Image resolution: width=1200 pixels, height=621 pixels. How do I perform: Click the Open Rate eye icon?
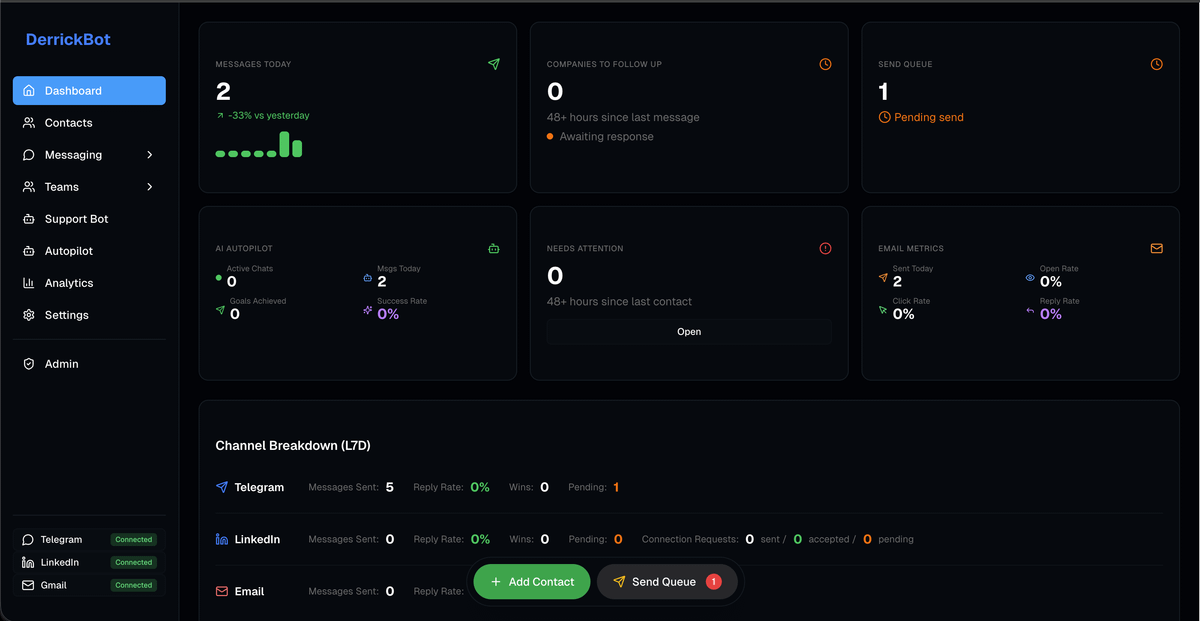pyautogui.click(x=1030, y=278)
